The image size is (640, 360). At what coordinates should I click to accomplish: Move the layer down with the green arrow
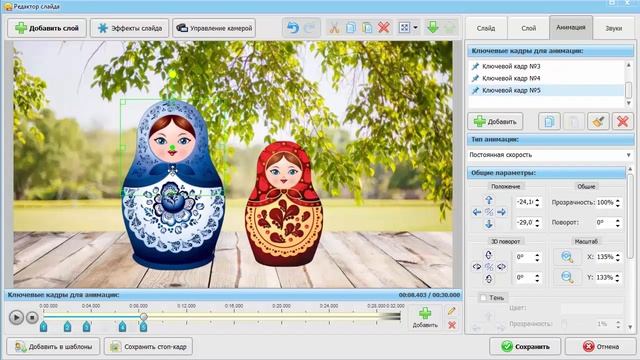coord(433,28)
